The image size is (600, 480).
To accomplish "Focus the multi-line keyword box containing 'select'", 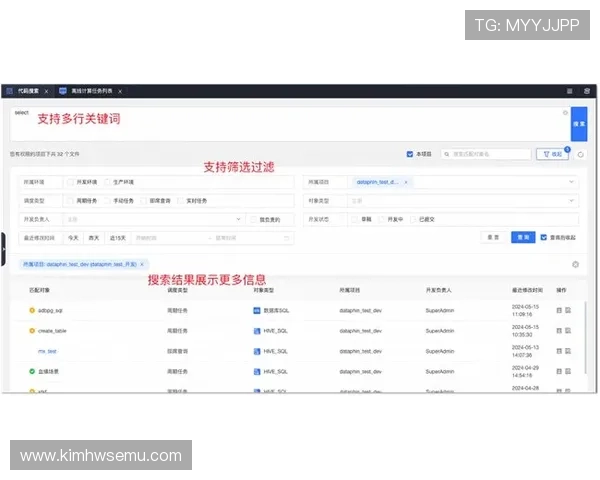I will [x=289, y=124].
